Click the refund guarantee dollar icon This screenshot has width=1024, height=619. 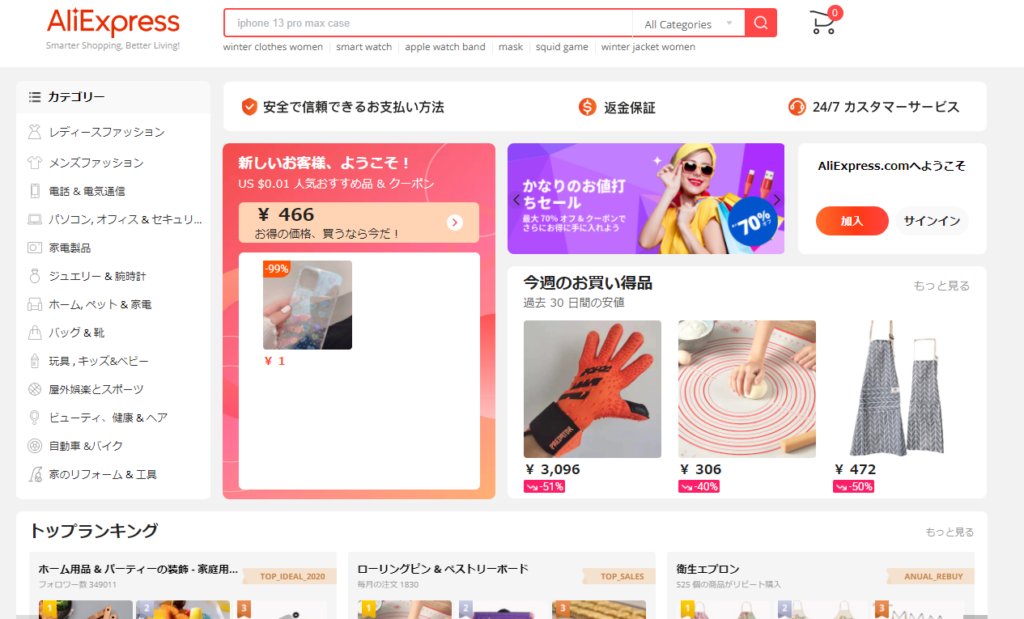[587, 106]
